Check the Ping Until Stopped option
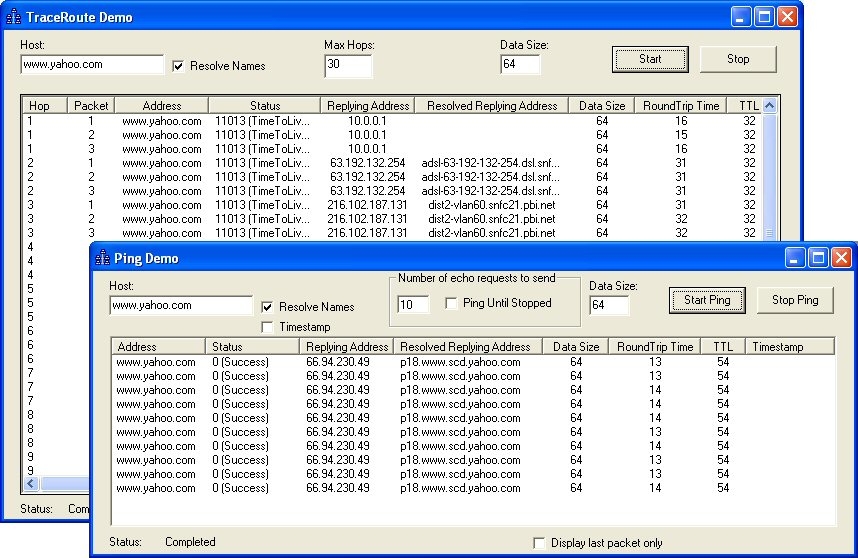The height and width of the screenshot is (558, 858). pyautogui.click(x=451, y=303)
